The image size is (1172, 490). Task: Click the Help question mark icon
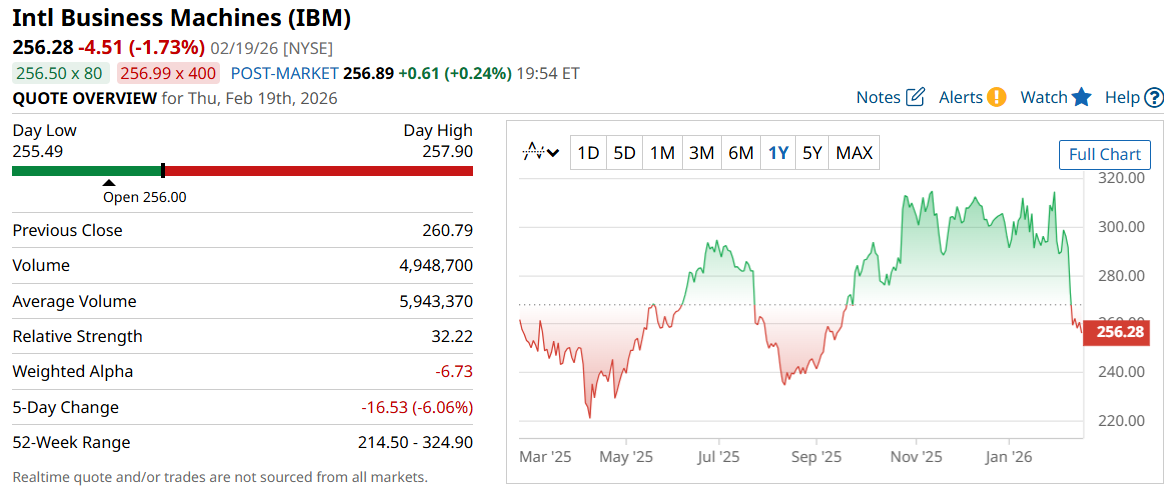pyautogui.click(x=1154, y=97)
